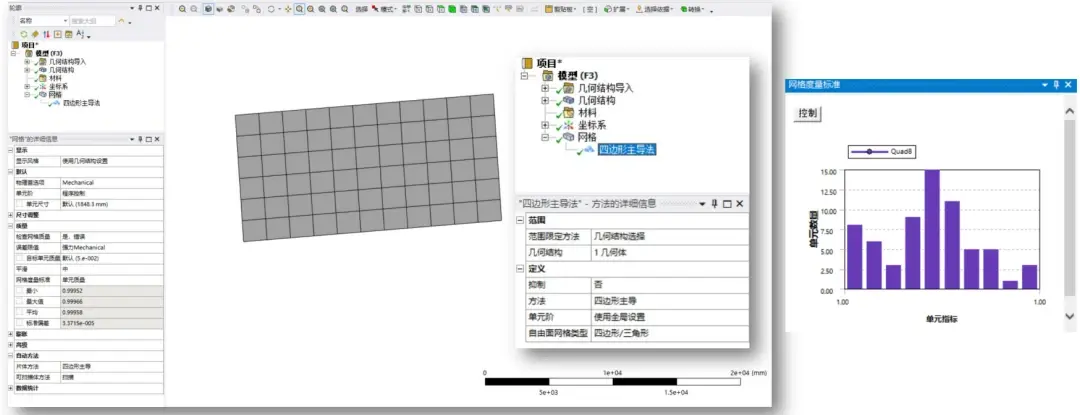1080x415 pixels.
Task: Open the 剪贴板 toolbar menu
Action: point(565,9)
